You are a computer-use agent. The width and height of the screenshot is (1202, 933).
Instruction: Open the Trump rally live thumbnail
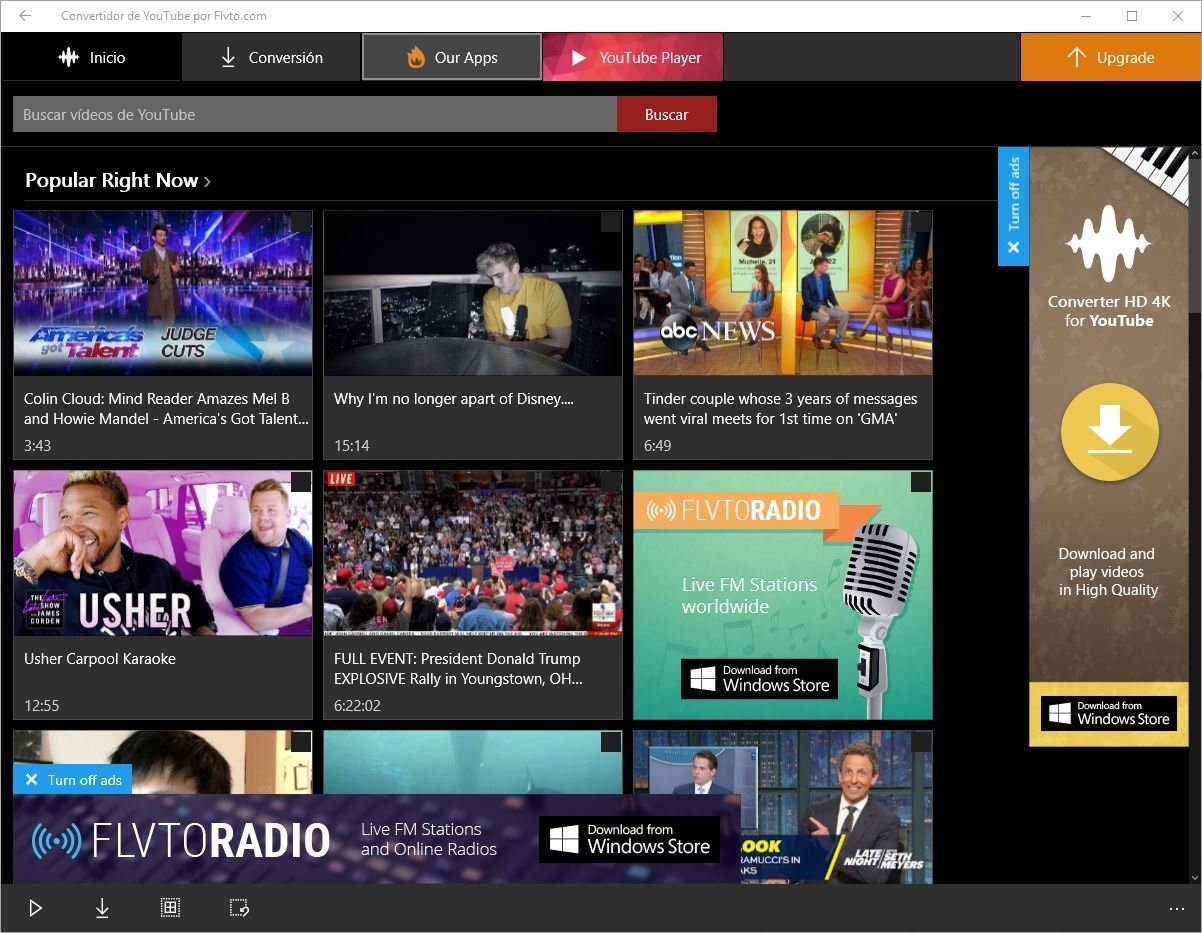[473, 553]
